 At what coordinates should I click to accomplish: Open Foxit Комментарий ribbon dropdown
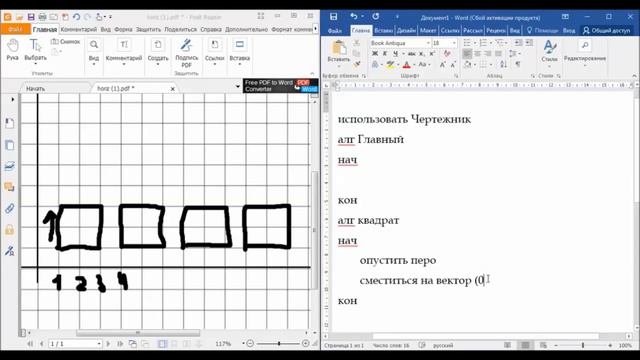point(124,52)
